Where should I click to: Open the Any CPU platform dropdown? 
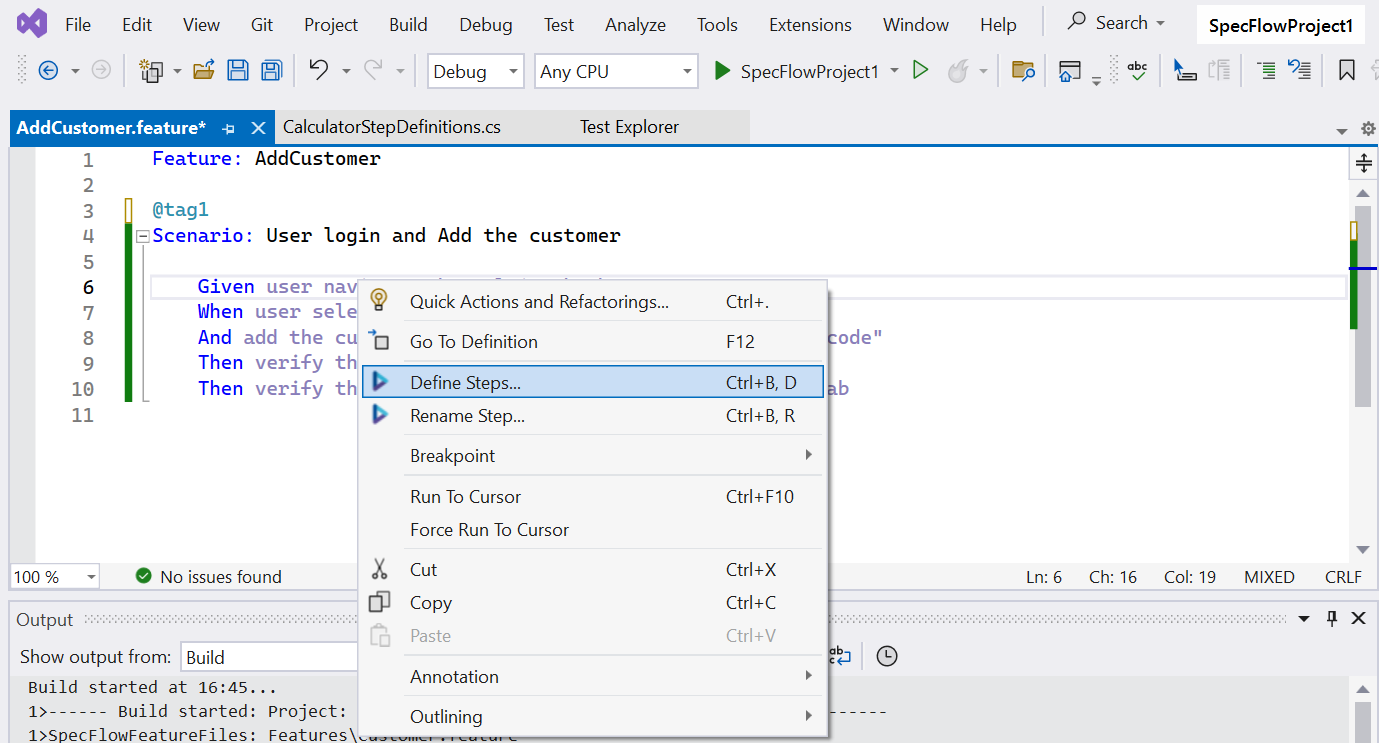[615, 72]
